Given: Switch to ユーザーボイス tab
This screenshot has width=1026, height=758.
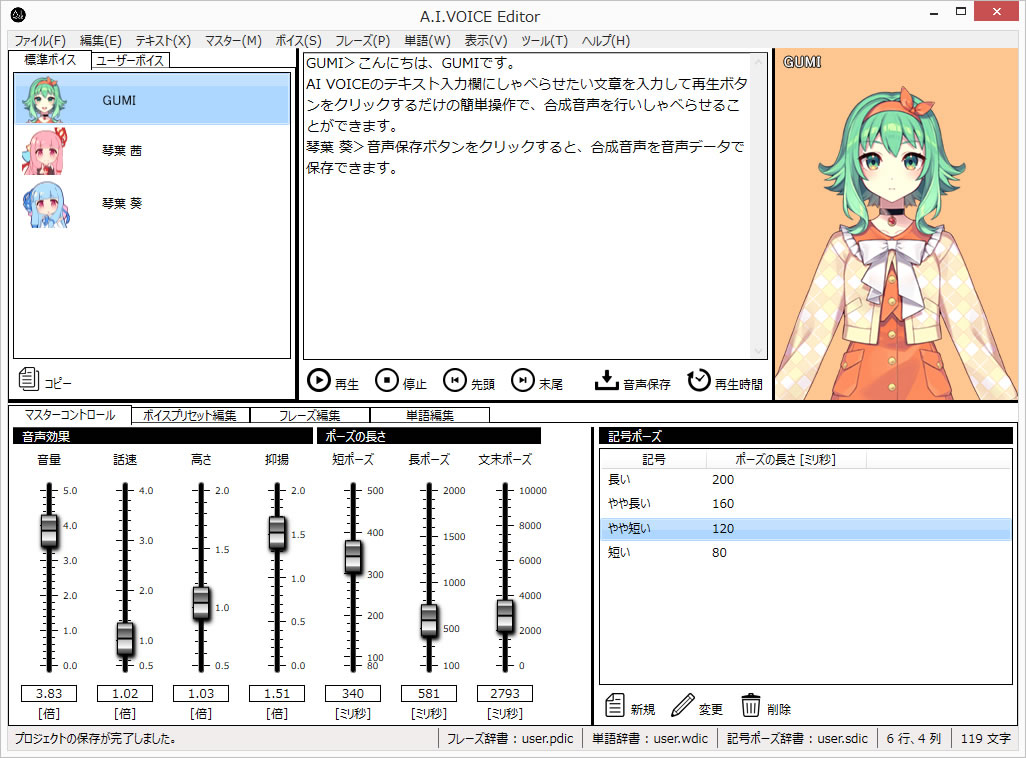Looking at the screenshot, I should click(130, 60).
